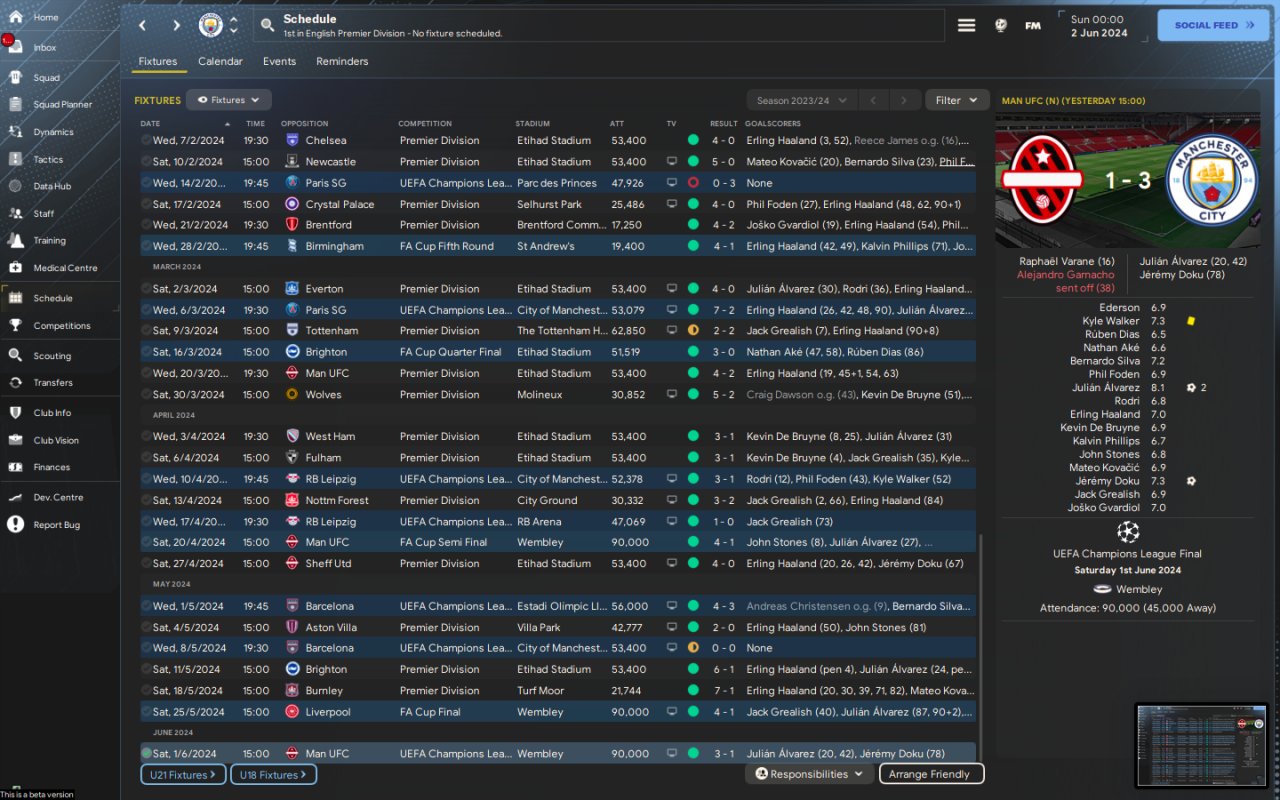Open the Filter dropdown
This screenshot has width=1280, height=800.
[x=957, y=100]
